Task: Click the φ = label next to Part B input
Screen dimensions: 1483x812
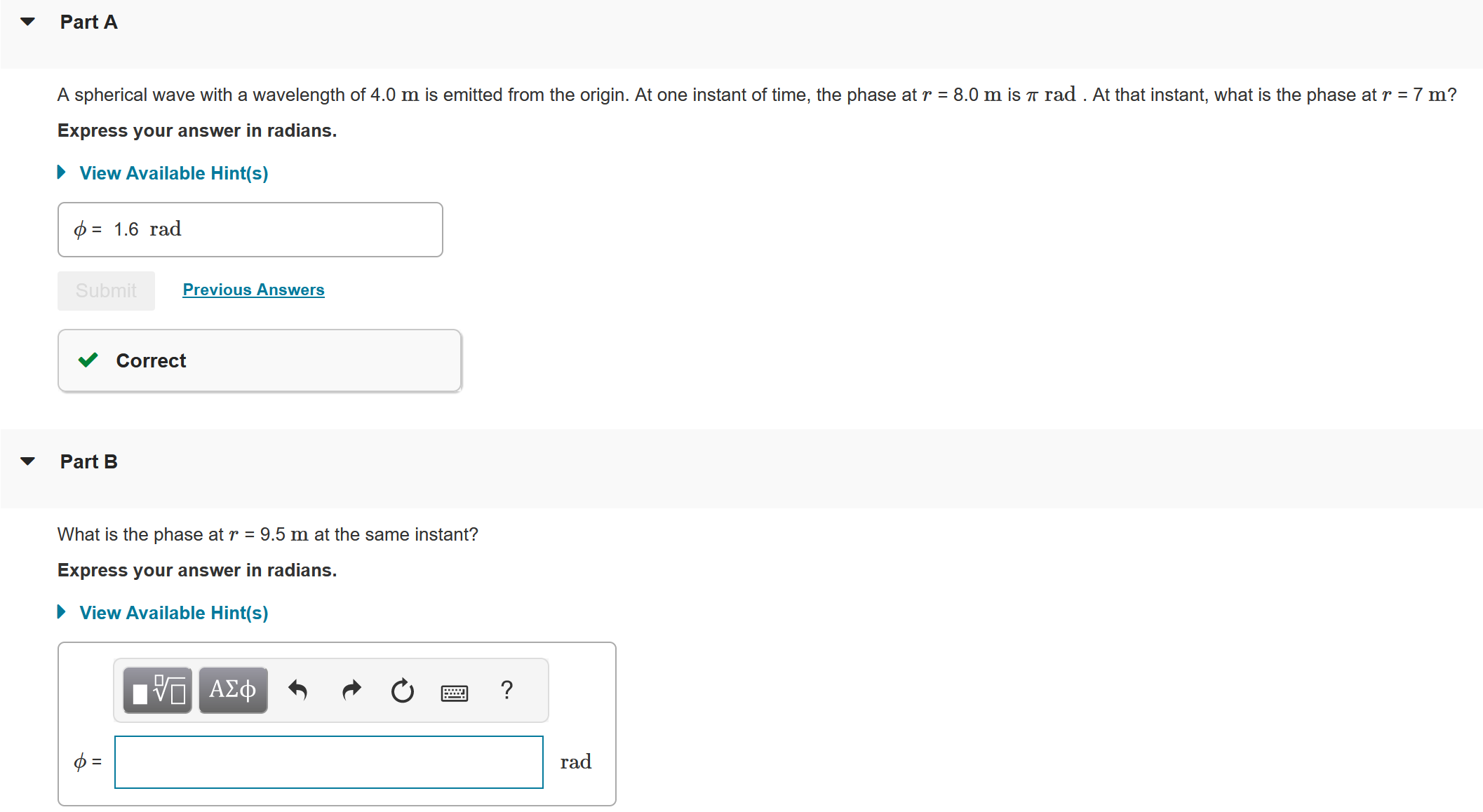Action: pos(86,762)
